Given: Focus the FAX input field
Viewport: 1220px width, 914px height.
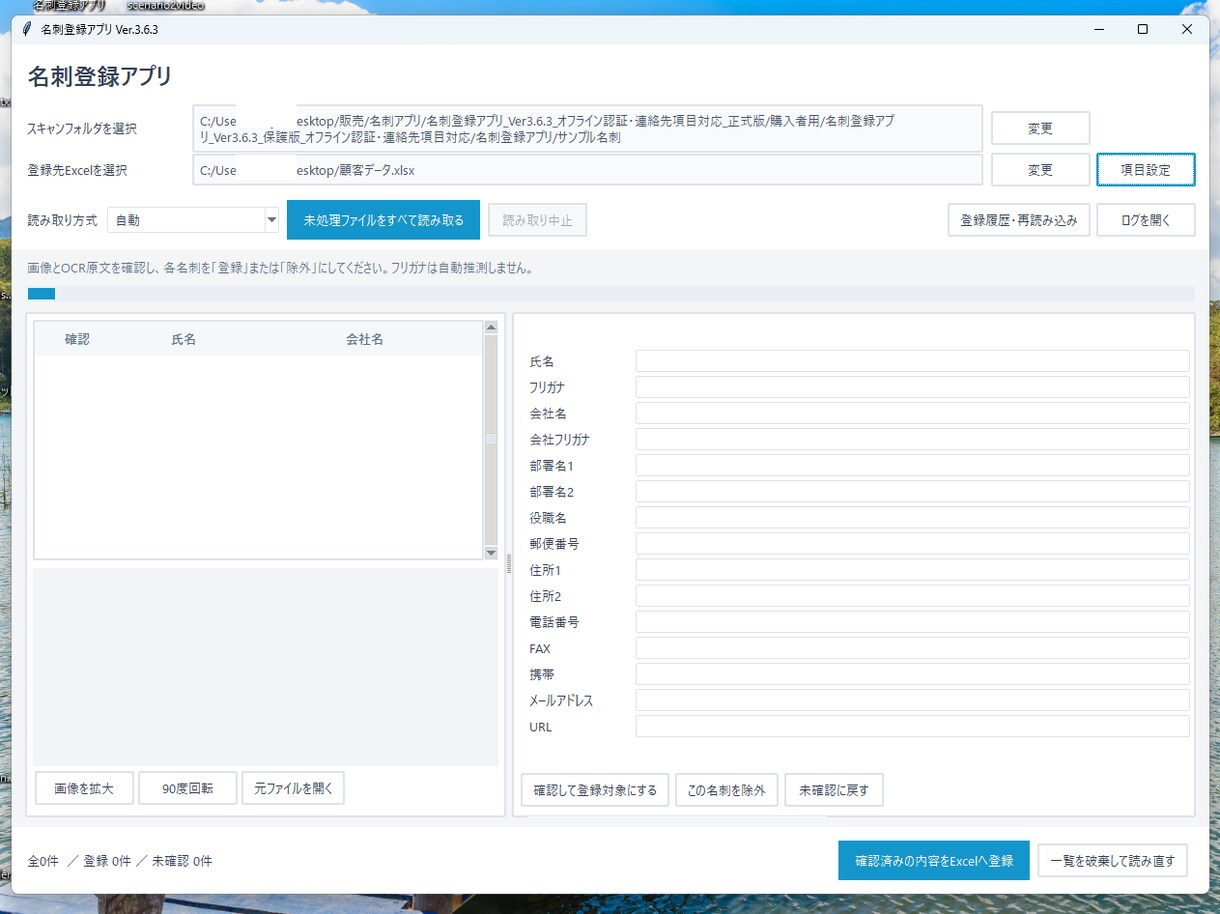Looking at the screenshot, I should (x=912, y=648).
